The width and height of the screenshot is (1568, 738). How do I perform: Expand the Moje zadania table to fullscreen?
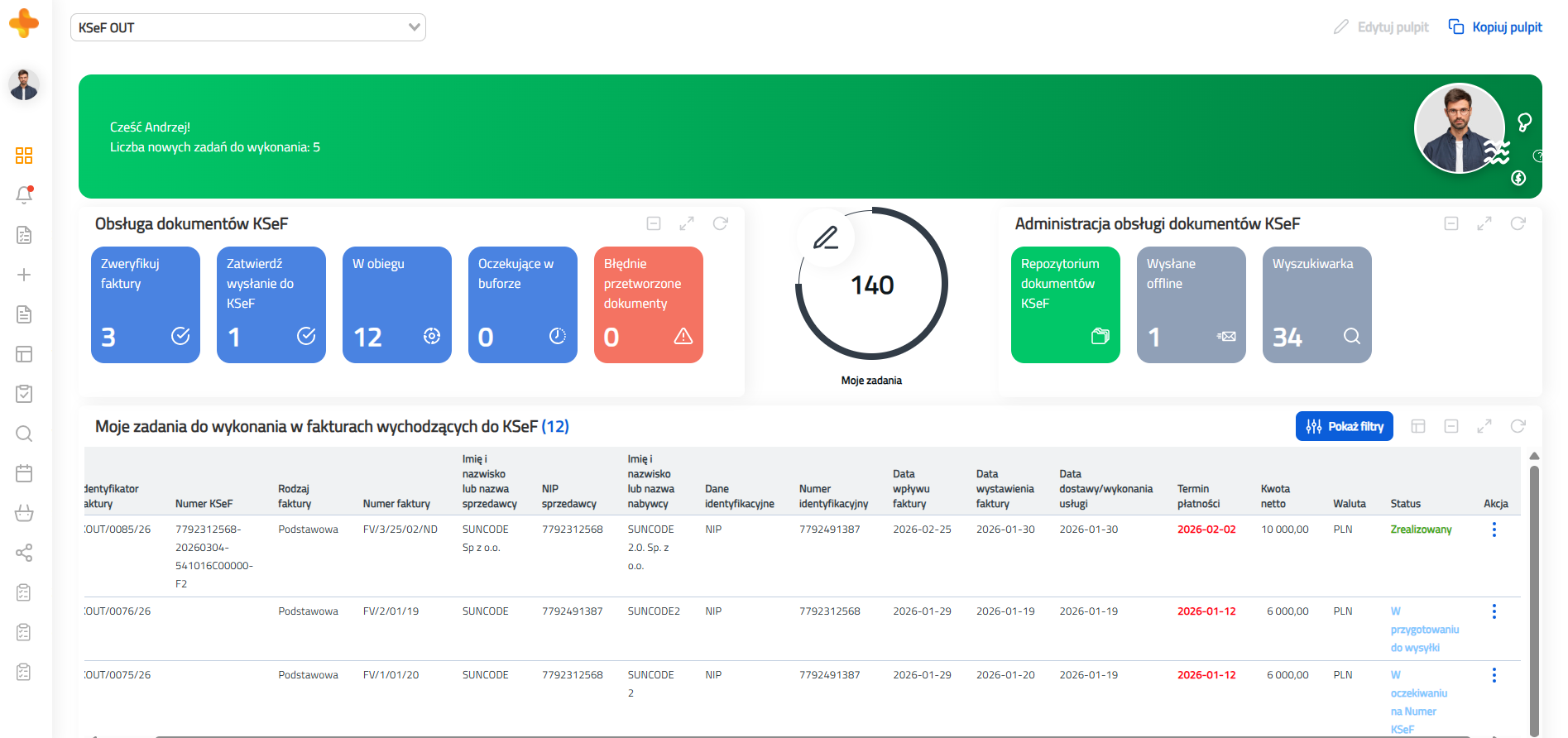pyautogui.click(x=1484, y=426)
